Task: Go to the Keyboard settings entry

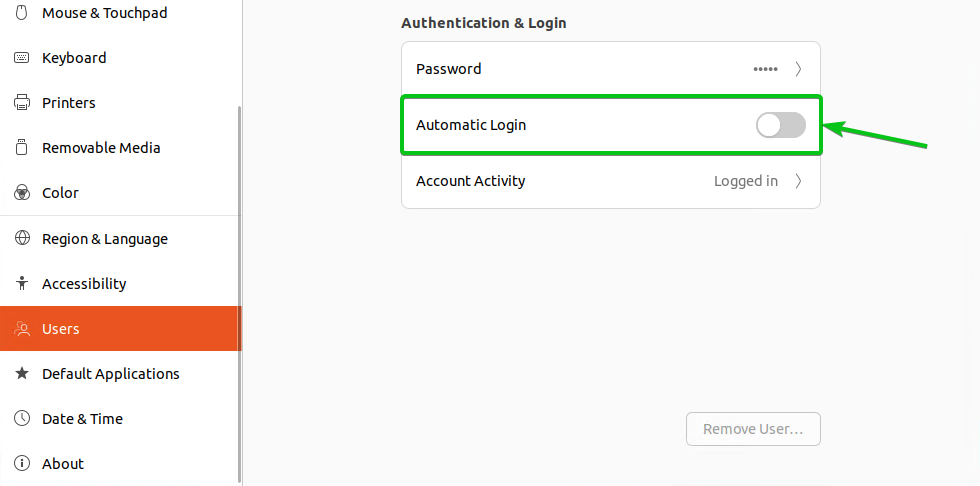Action: 121,57
